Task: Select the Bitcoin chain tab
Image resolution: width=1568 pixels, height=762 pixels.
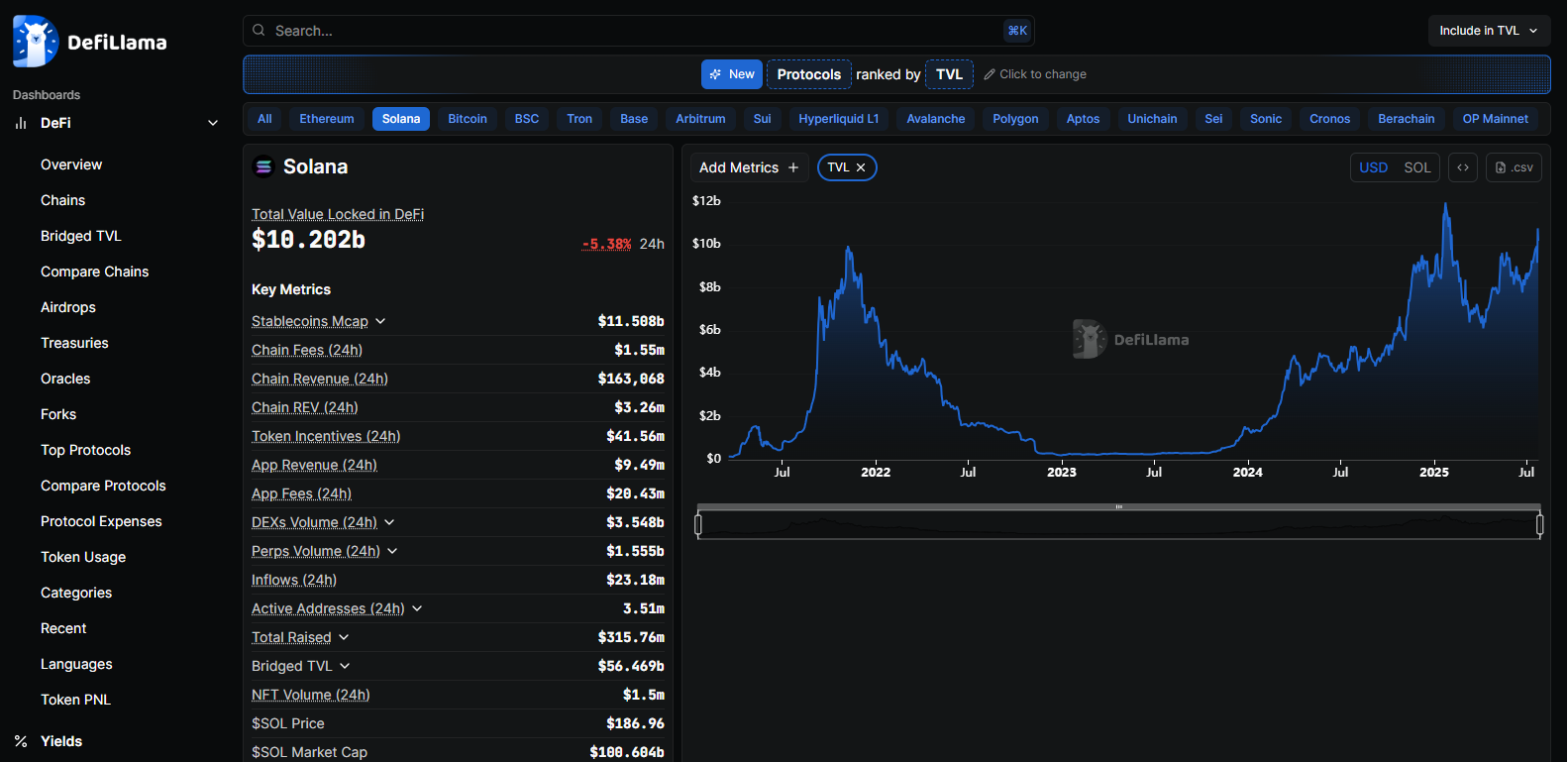Action: pos(468,119)
